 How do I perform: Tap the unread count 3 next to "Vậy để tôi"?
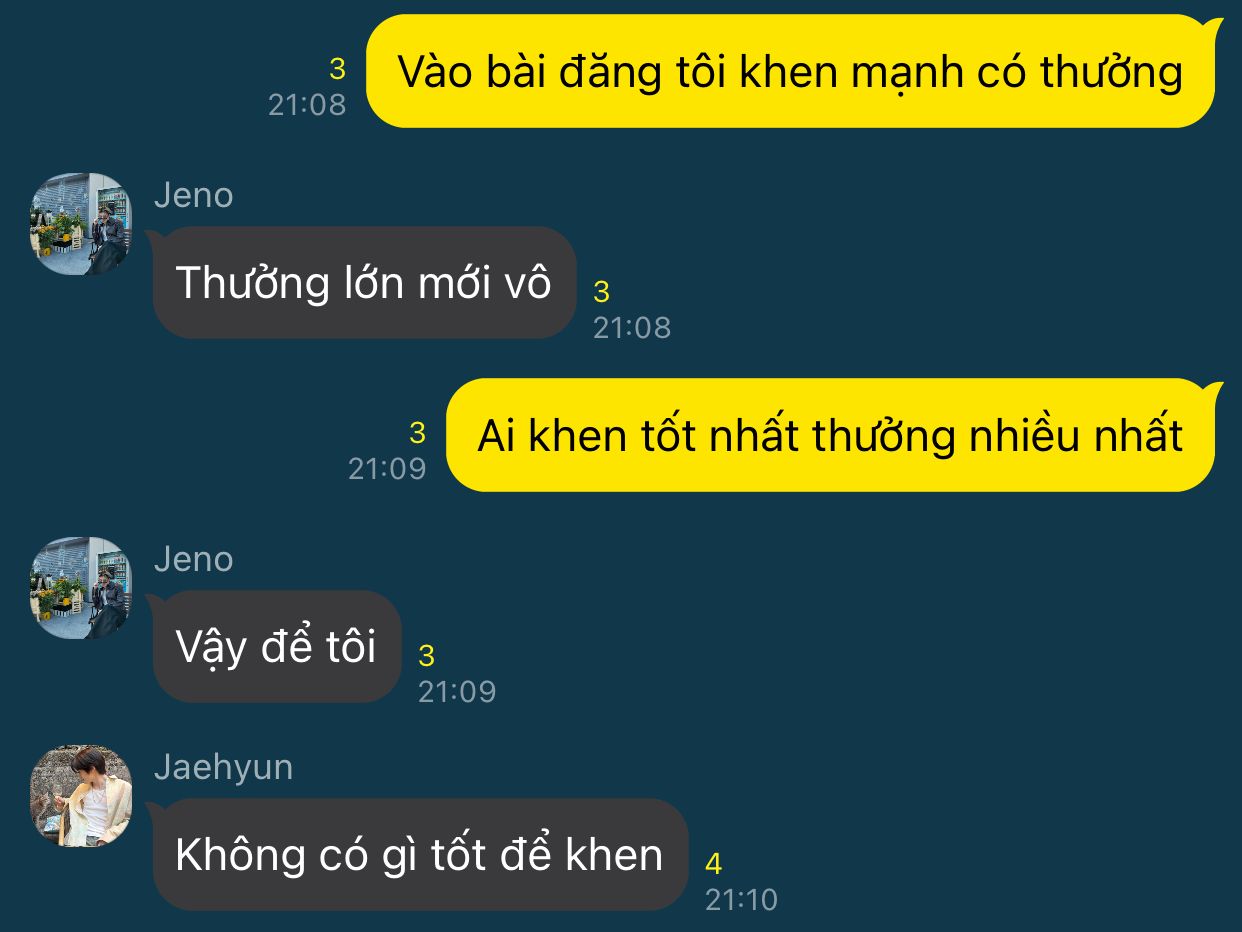coord(426,656)
